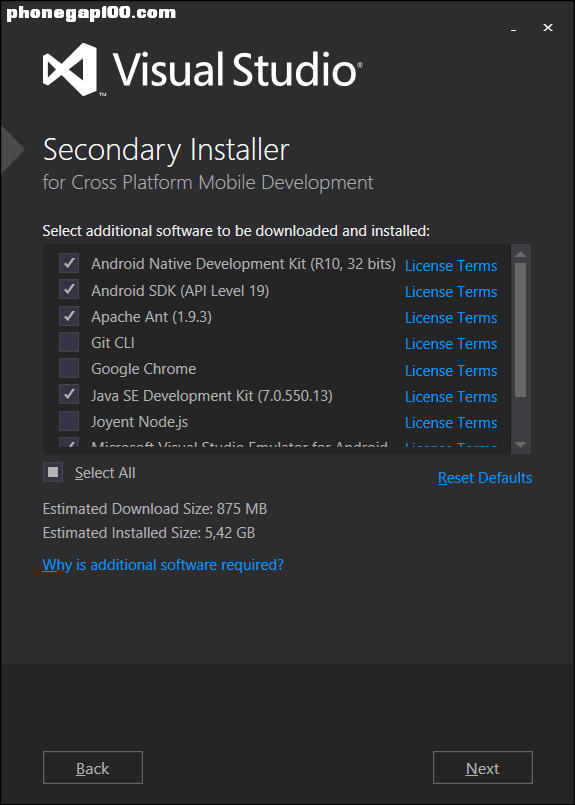The width and height of the screenshot is (575, 805).
Task: Click 'Estimated Installed Size: 5,42 GB' text
Action: click(149, 533)
